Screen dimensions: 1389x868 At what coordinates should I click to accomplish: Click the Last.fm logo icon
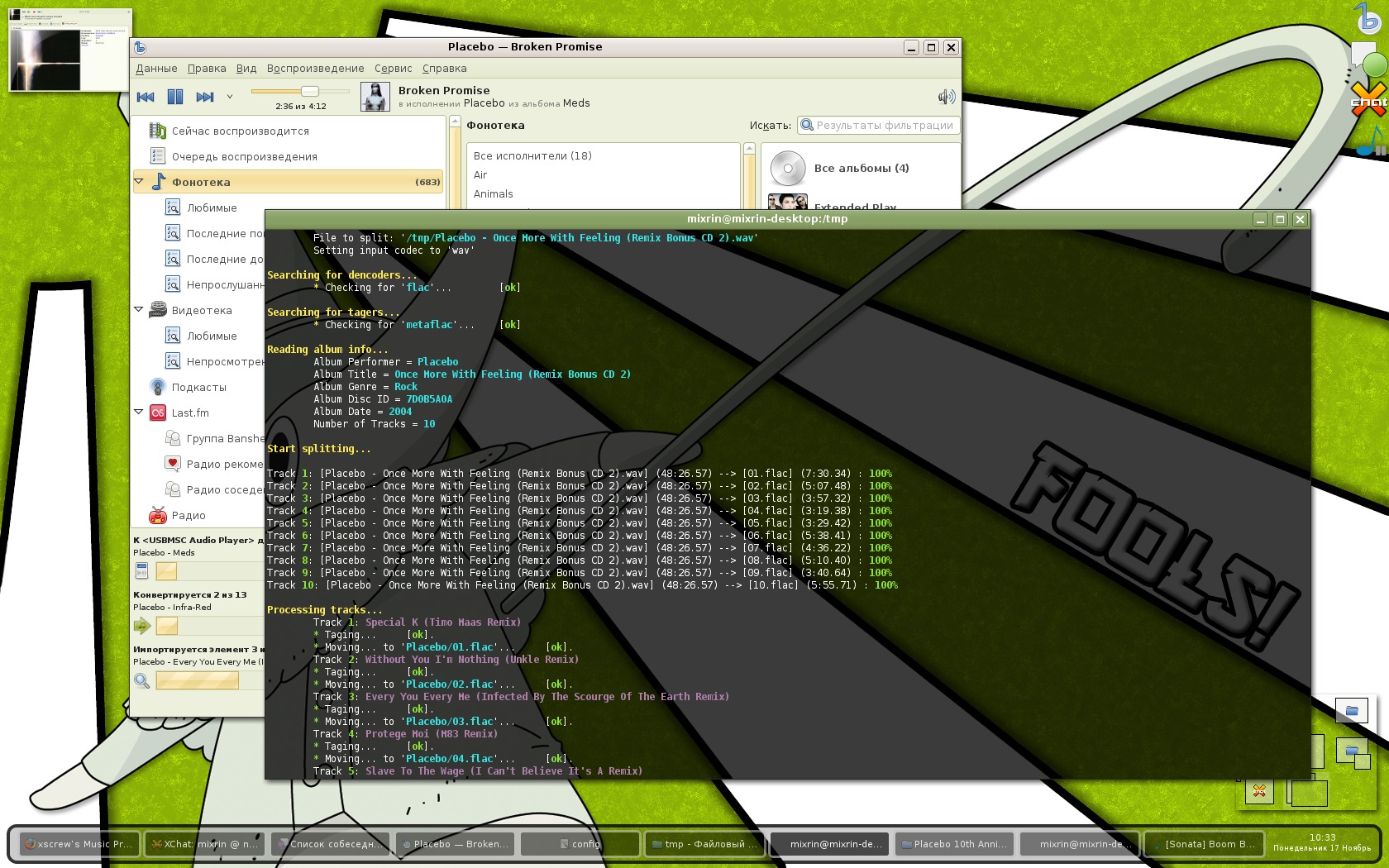pos(158,413)
